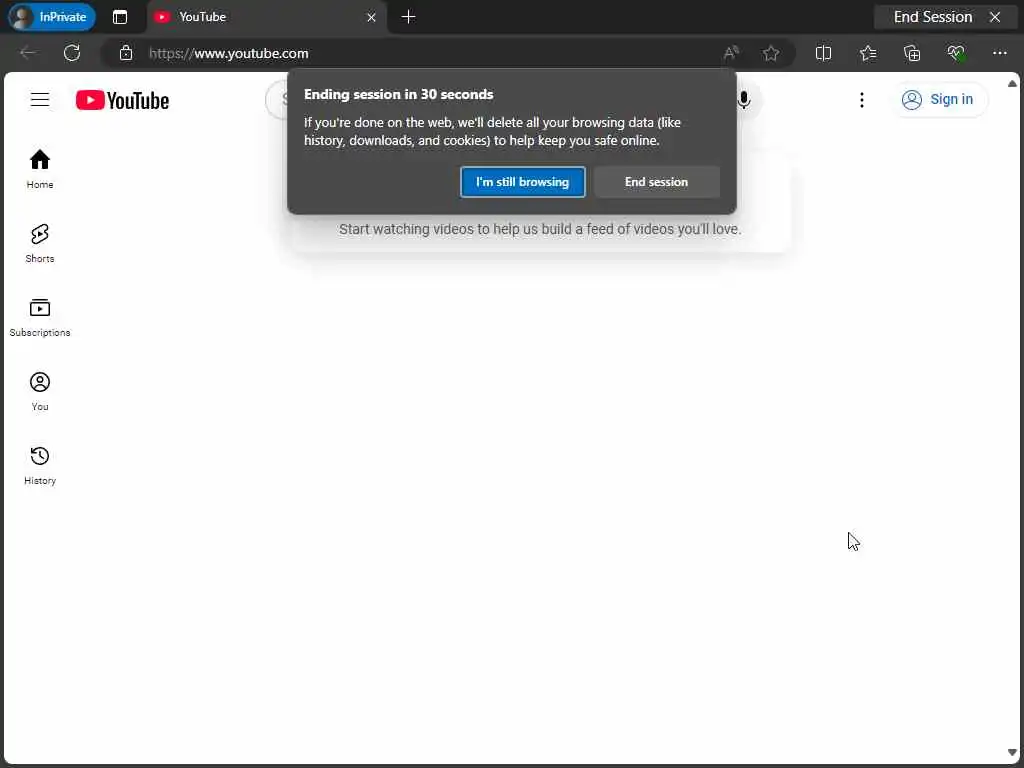Screen dimensions: 1024x768
Task: Open the tab actions menu icon
Action: [x=120, y=17]
